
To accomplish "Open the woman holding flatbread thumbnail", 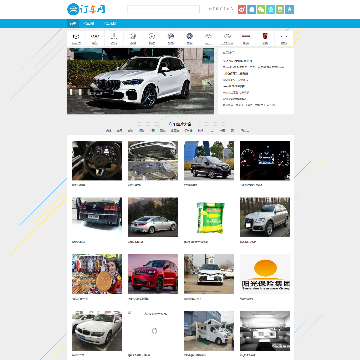I will [97, 274].
